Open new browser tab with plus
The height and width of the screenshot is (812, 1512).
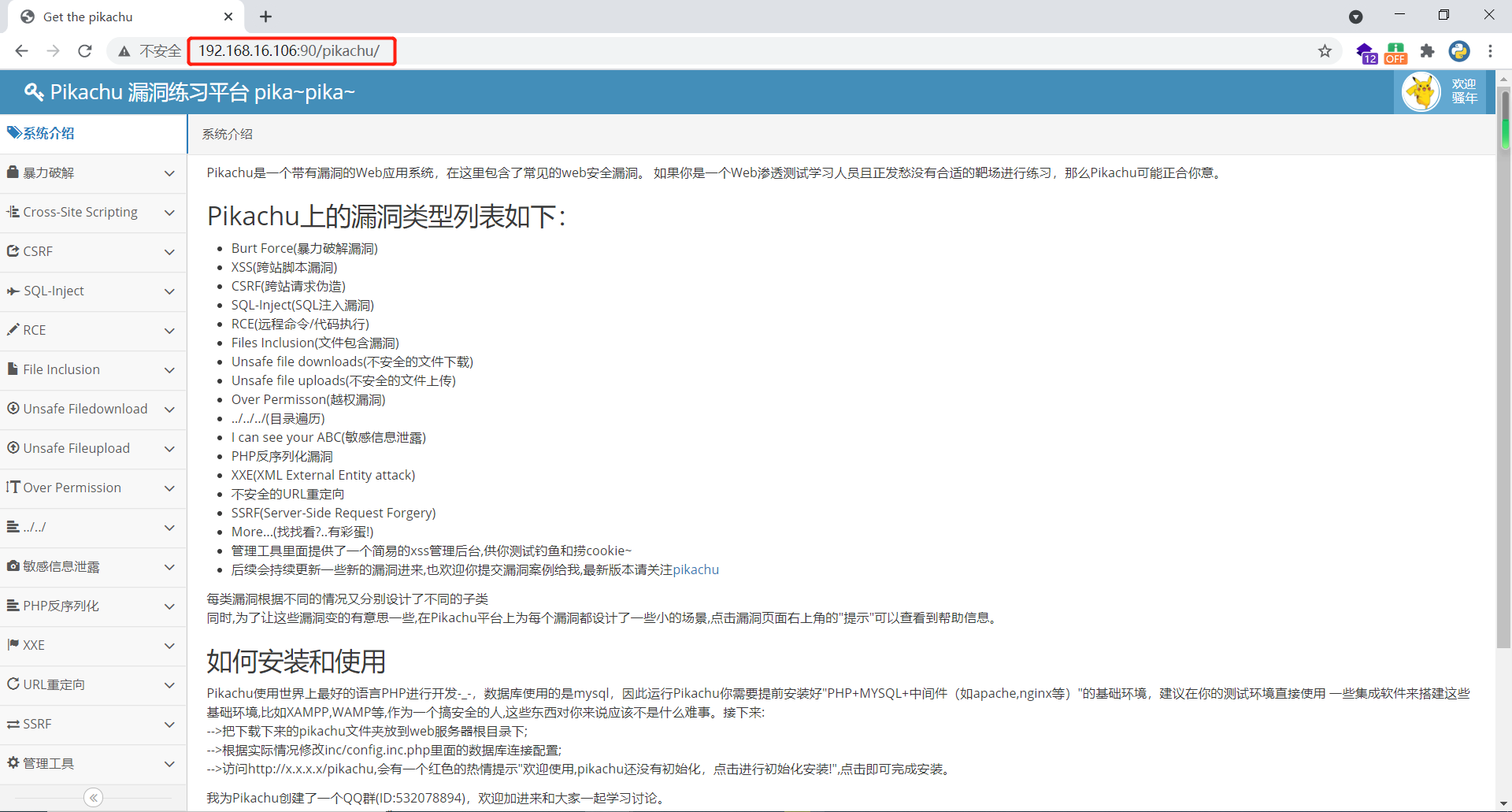tap(265, 17)
